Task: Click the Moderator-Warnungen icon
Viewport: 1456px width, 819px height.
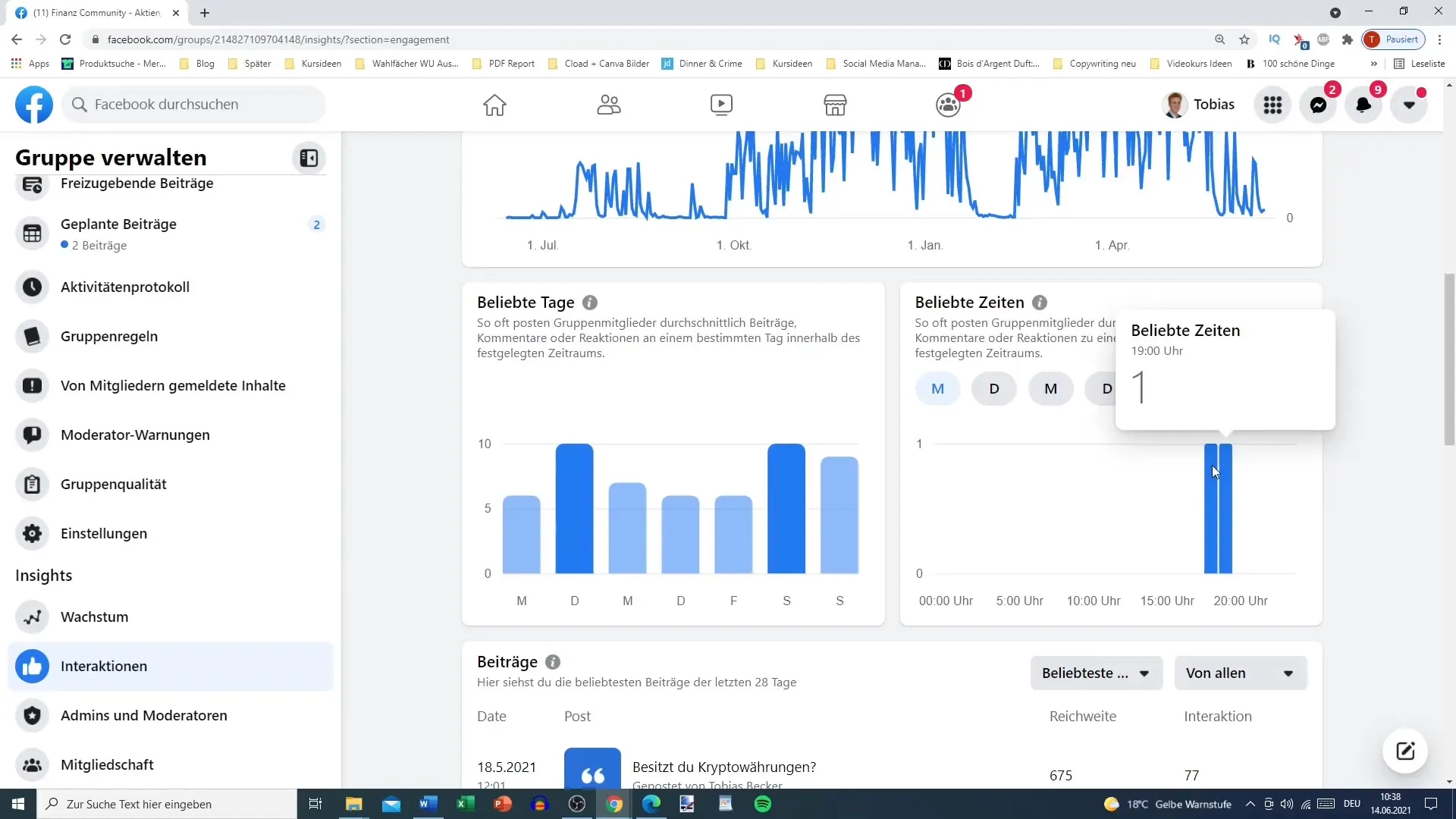Action: tap(33, 434)
